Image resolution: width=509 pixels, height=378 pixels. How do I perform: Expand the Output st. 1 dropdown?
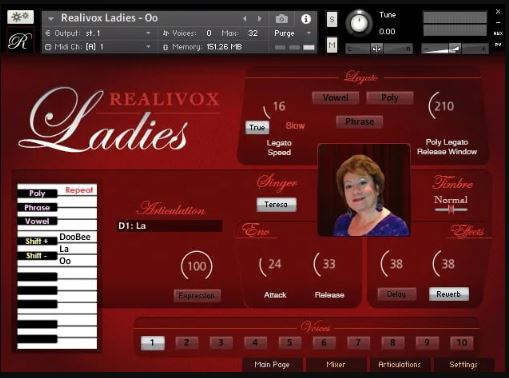click(x=148, y=33)
